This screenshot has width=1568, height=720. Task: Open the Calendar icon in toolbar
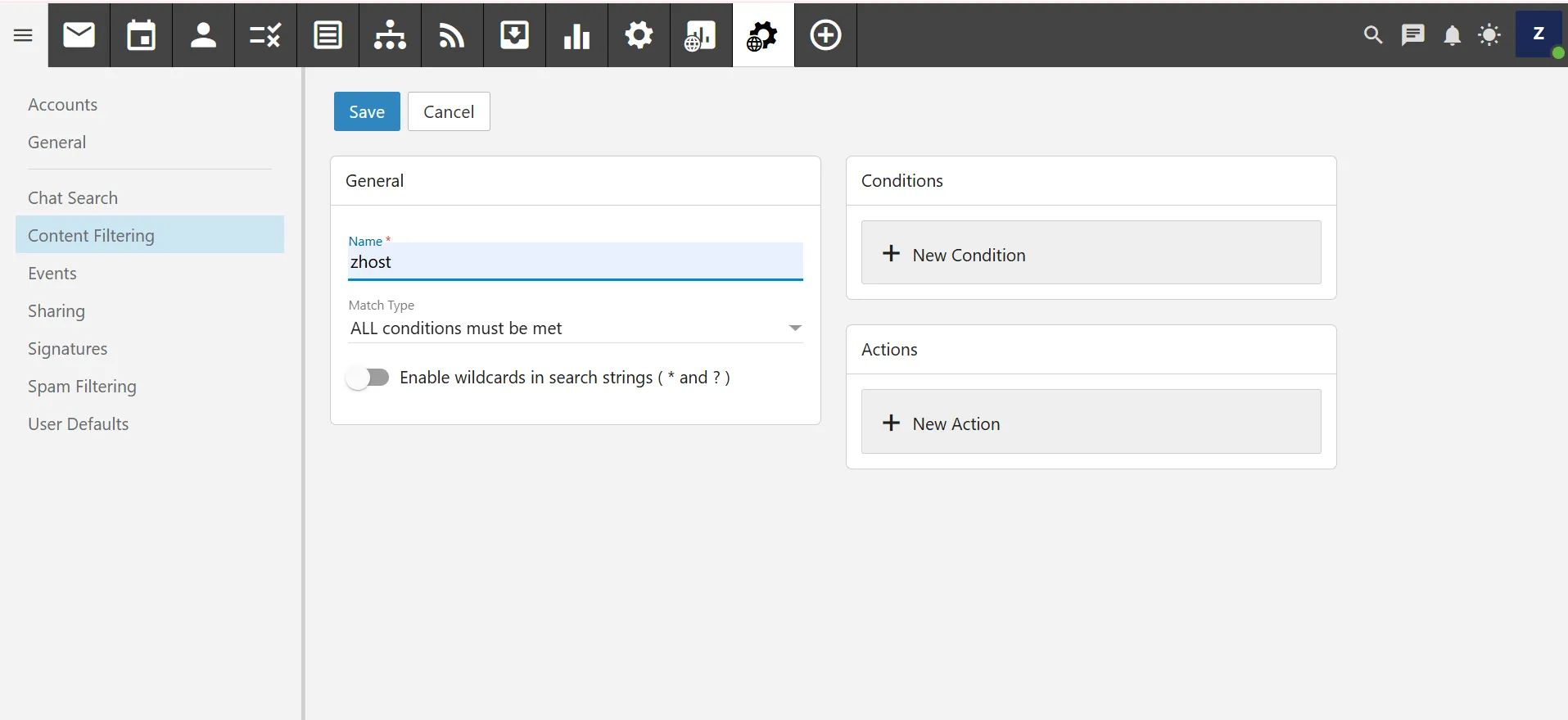tap(142, 35)
